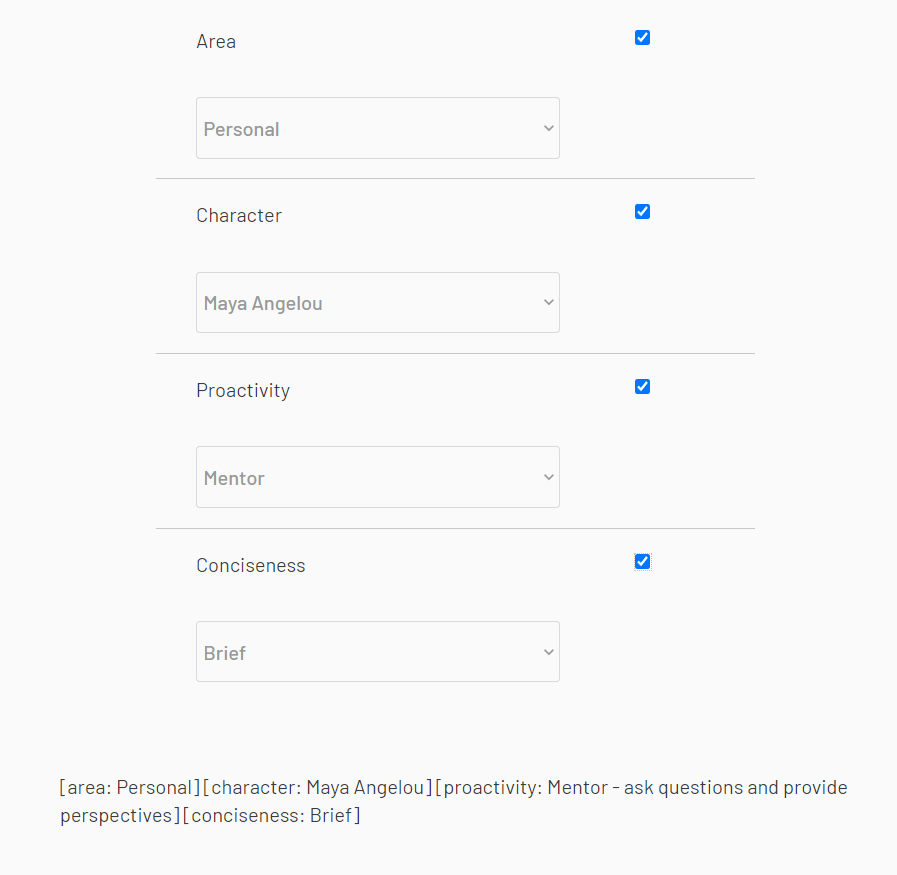Click the Proactivity label
This screenshot has height=875, width=897.
coord(243,391)
